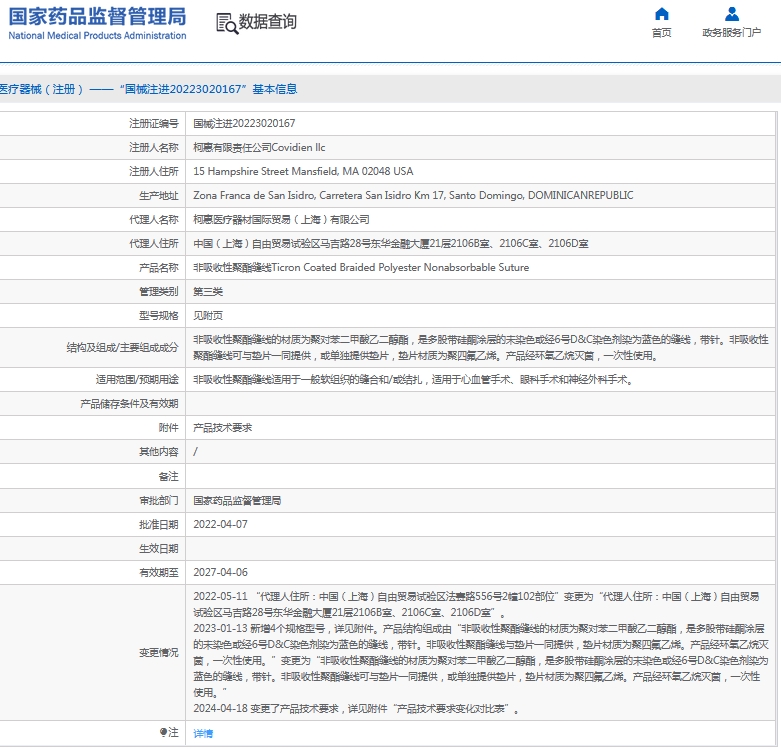Click the approval date 2022-04-07
Screen dimensions: 781x750
[220, 524]
